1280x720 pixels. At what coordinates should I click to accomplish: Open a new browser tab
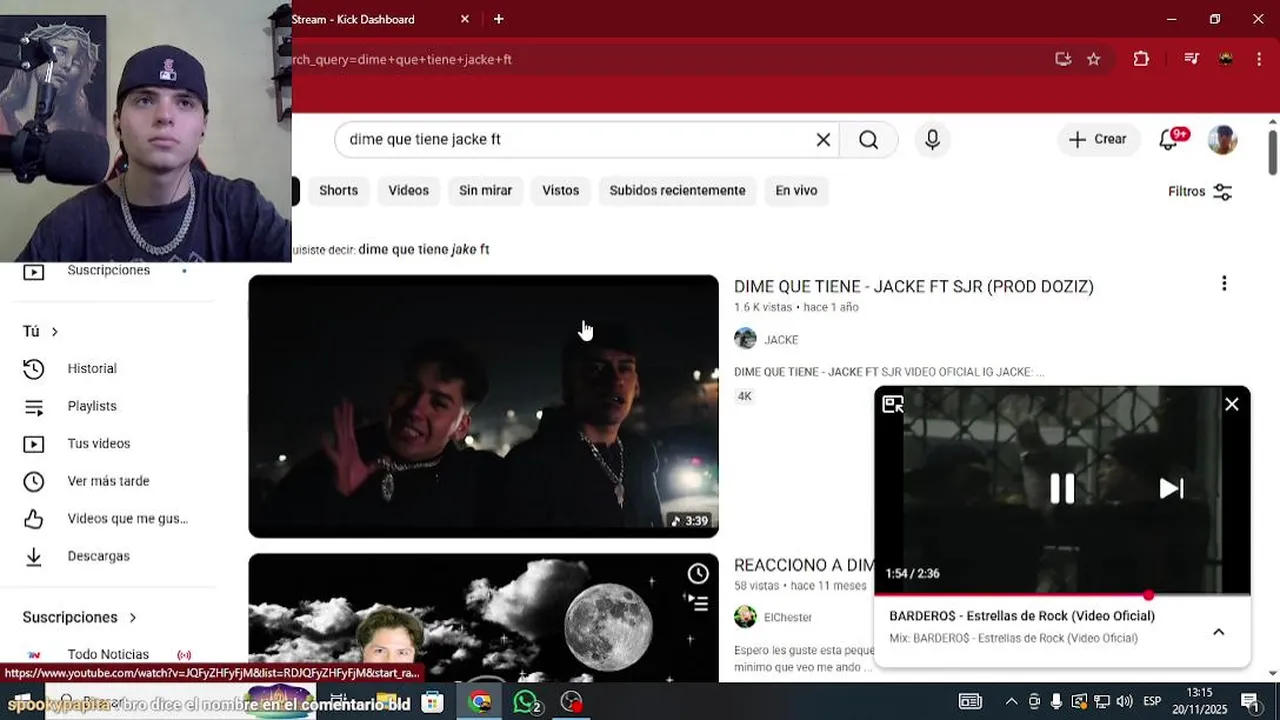(x=498, y=19)
